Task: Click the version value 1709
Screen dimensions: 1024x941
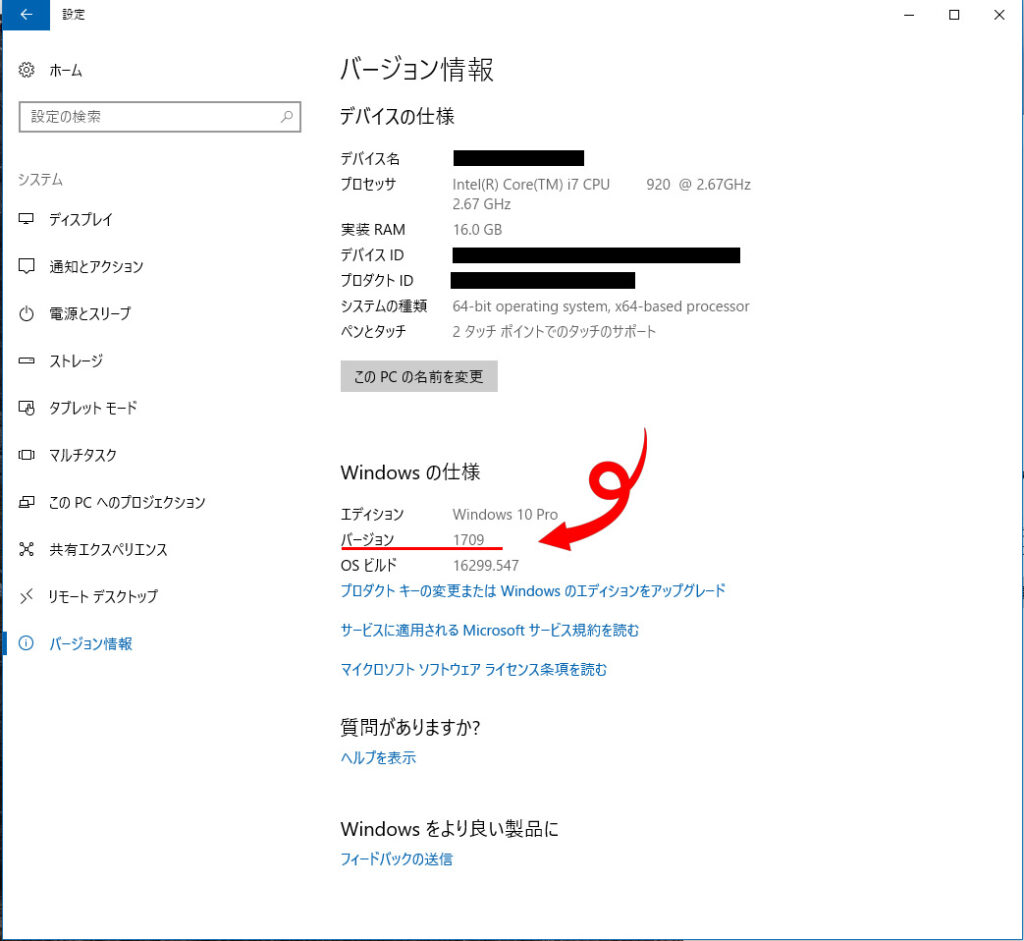Action: [x=468, y=540]
